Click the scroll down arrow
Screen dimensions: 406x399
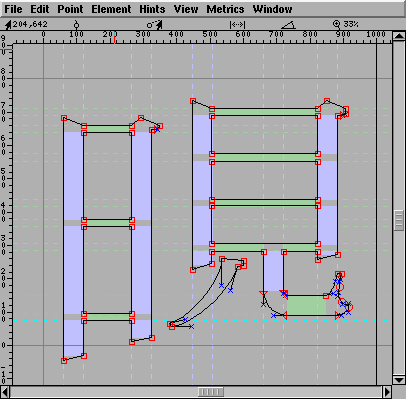coord(399,379)
